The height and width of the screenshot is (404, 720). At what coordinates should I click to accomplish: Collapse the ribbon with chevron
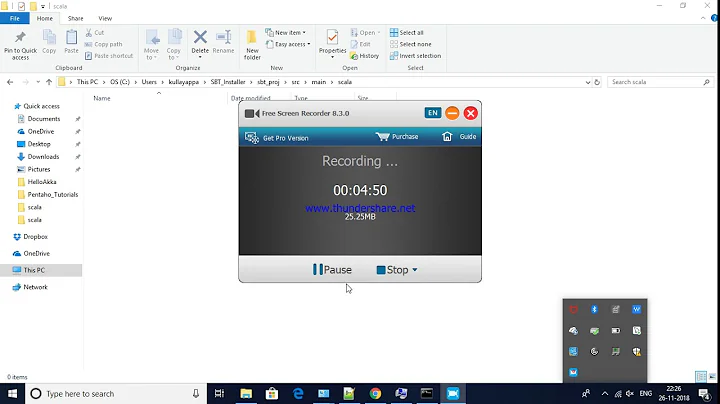click(x=703, y=18)
